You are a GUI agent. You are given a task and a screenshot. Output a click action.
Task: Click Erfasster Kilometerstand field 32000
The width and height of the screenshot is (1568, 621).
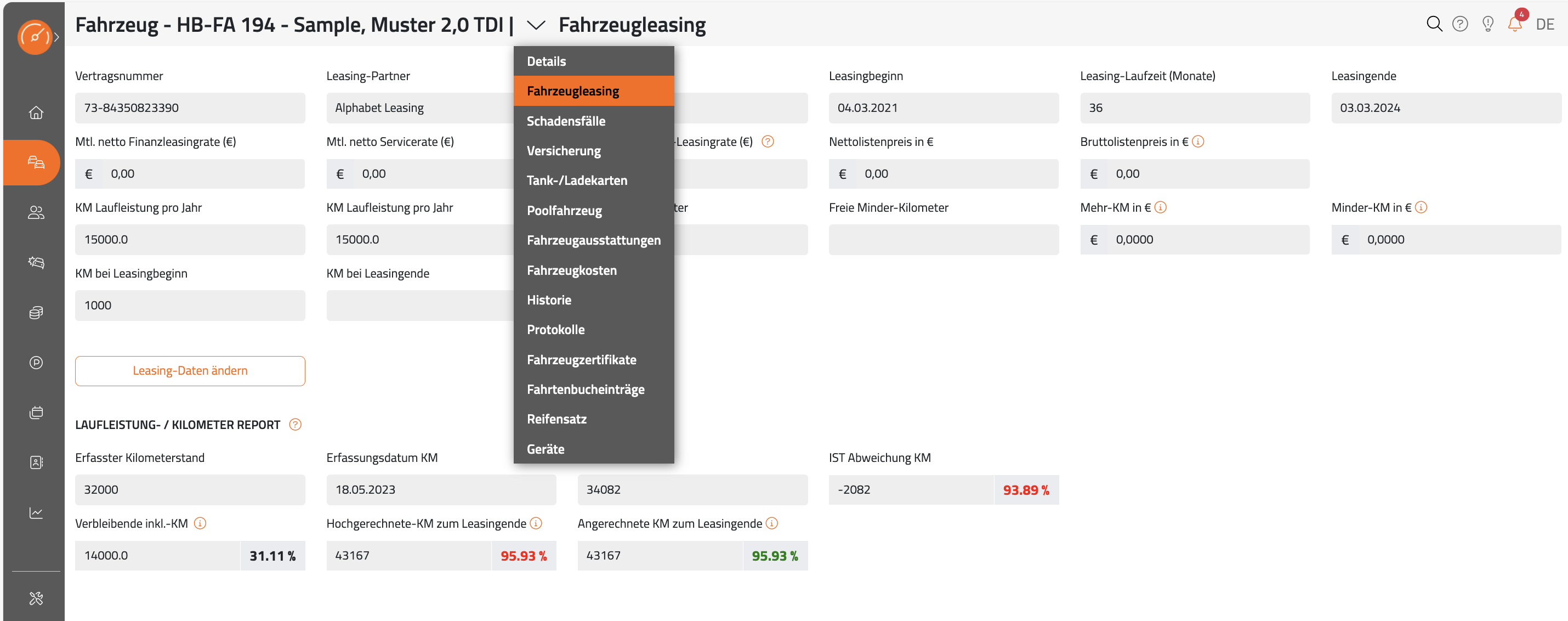coord(190,489)
